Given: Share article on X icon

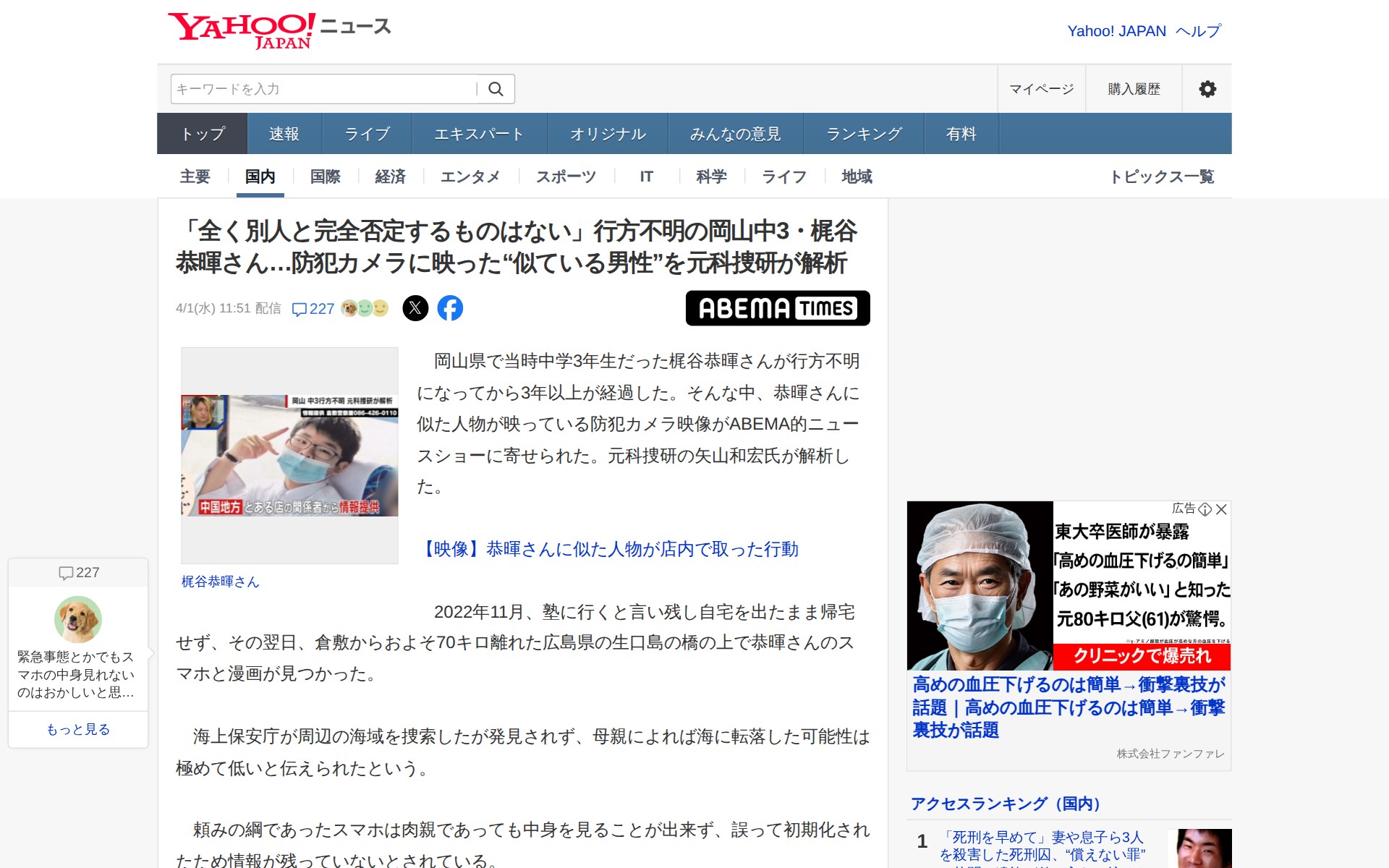Looking at the screenshot, I should tap(415, 308).
